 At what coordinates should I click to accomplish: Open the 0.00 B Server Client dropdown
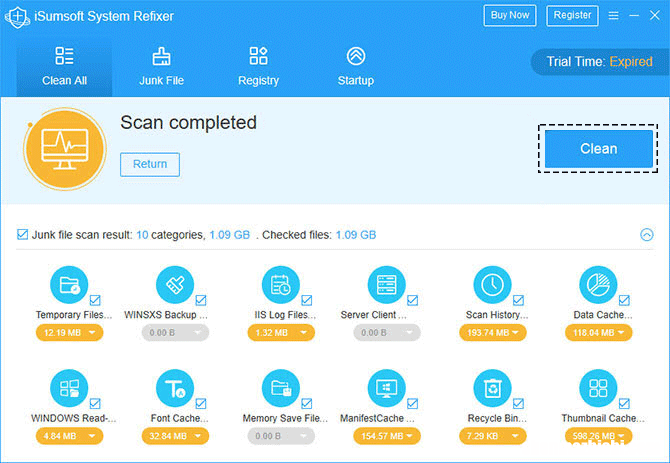tap(387, 333)
